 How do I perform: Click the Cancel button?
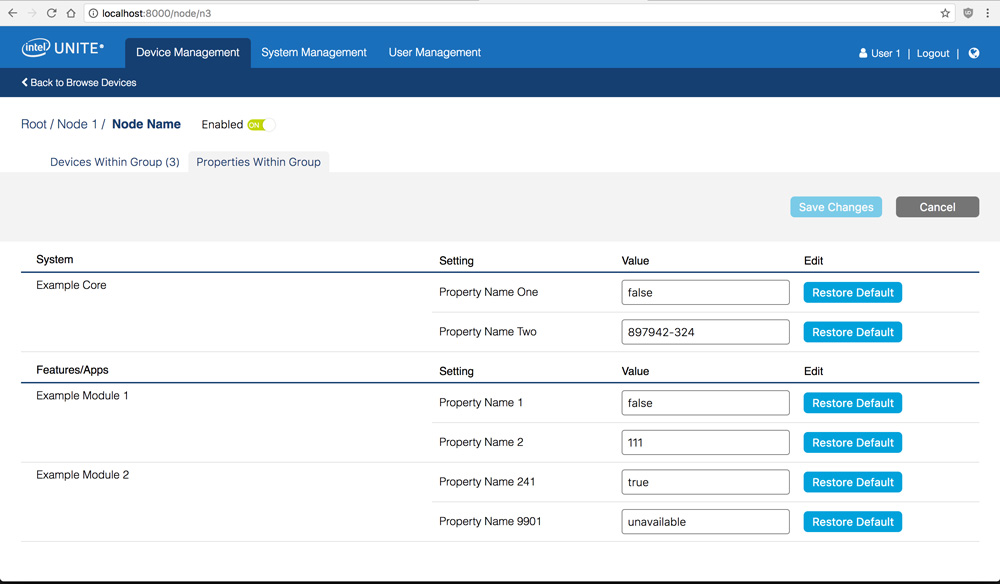pyautogui.click(x=937, y=207)
